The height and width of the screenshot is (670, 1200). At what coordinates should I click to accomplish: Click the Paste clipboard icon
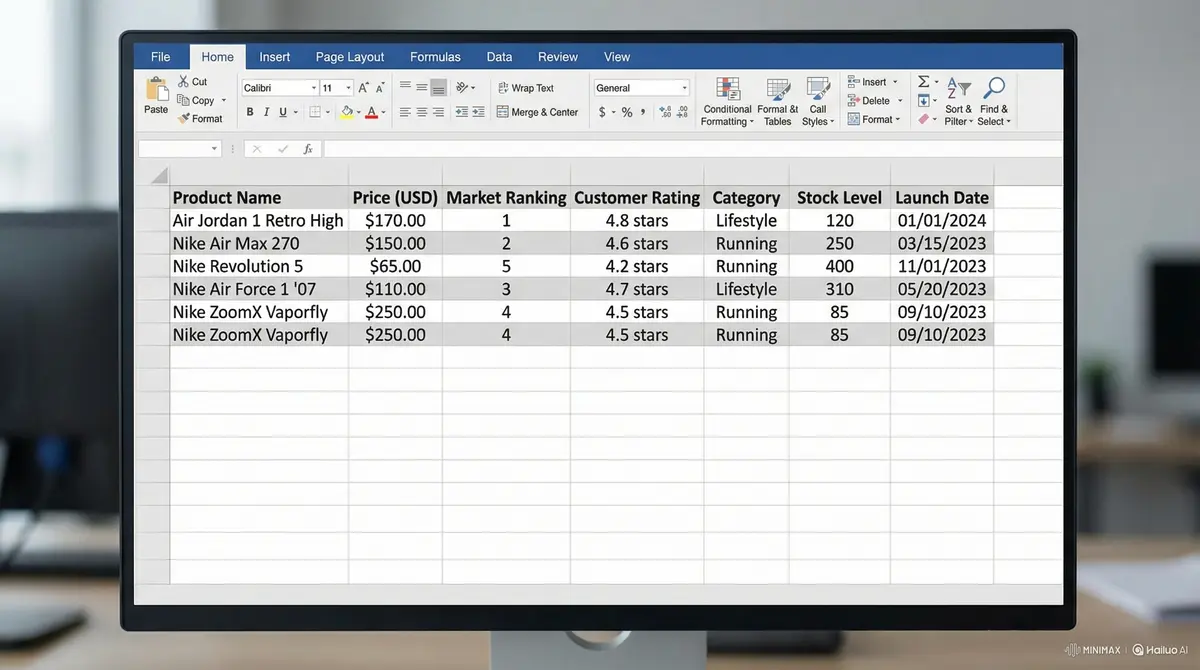pos(156,90)
